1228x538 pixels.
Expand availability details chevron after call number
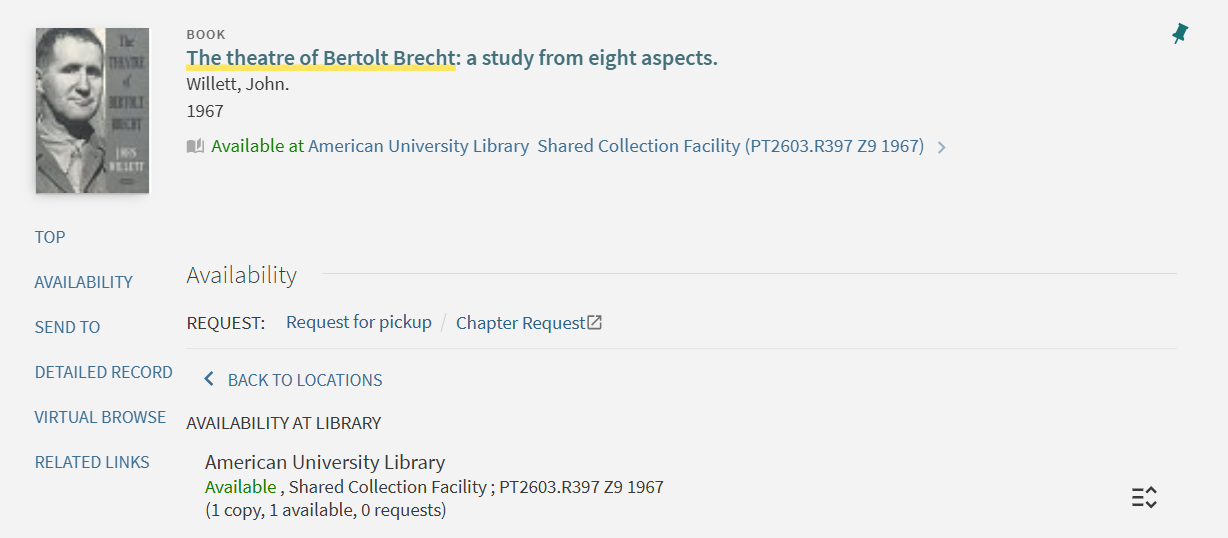941,148
